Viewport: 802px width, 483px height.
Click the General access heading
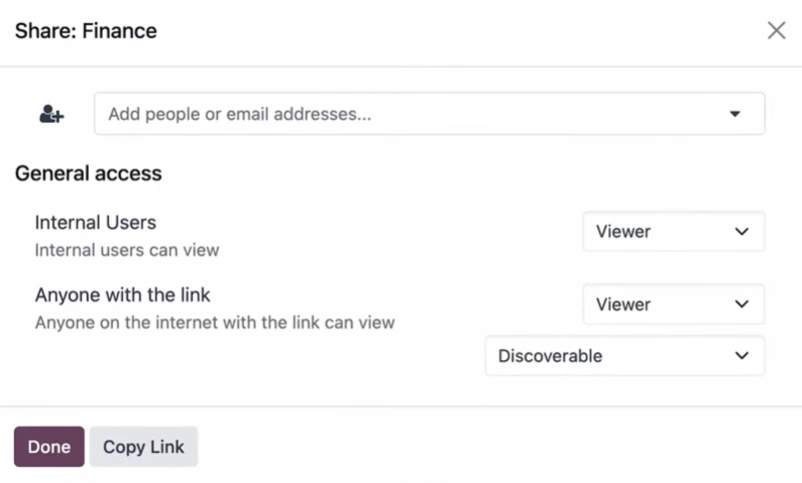coord(88,173)
